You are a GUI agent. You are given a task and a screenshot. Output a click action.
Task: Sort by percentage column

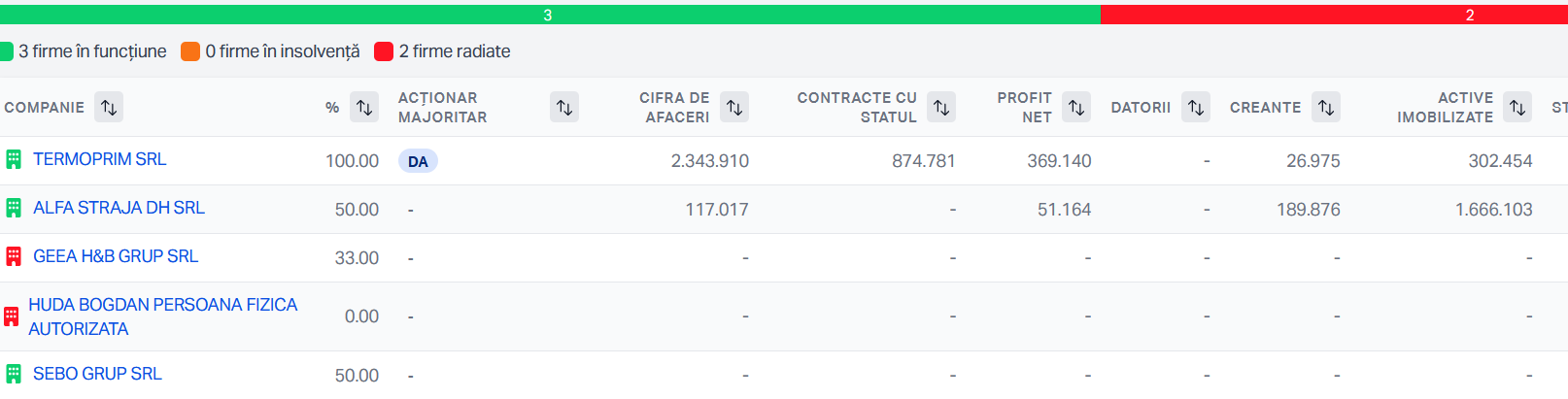[364, 108]
